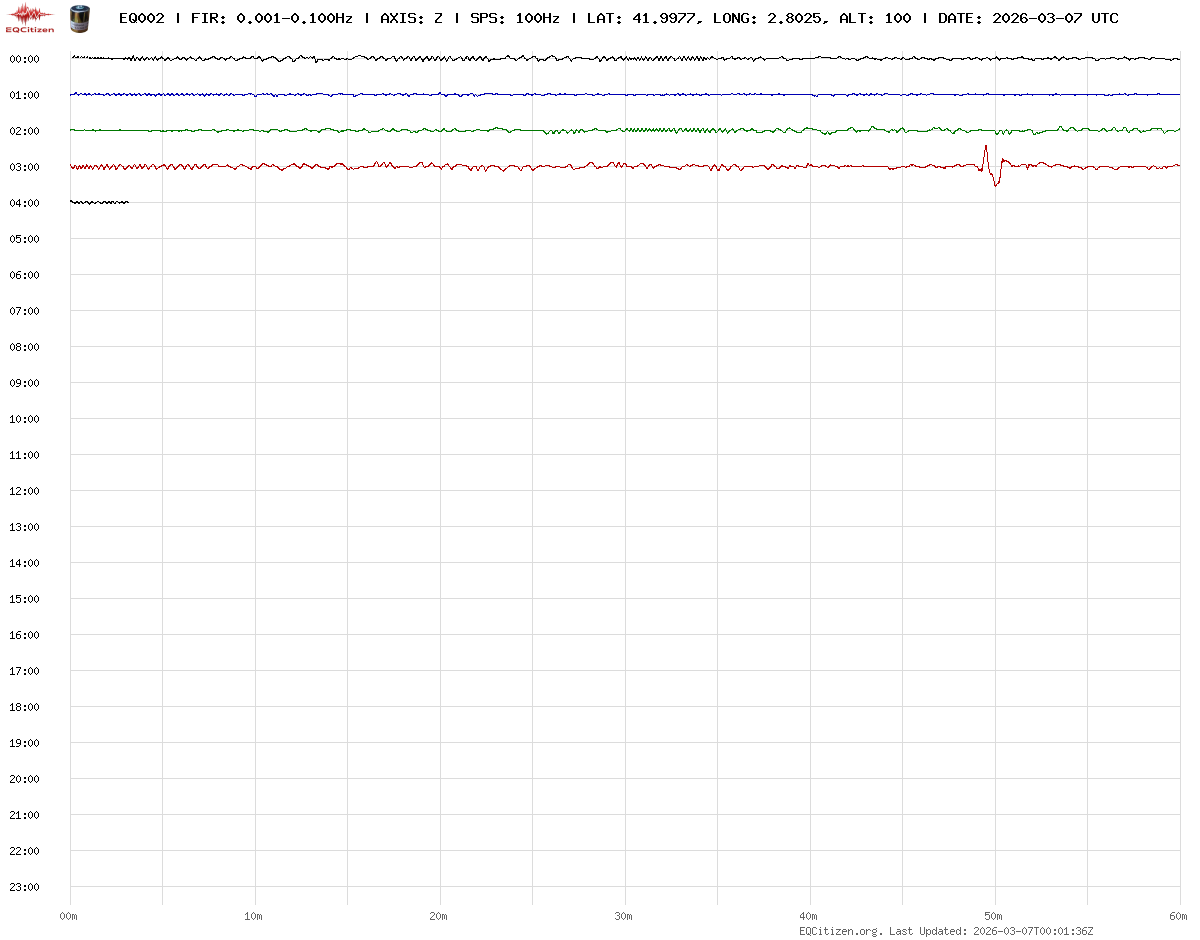Viewport: 1200px width, 940px height.
Task: Click the geophone sensor icon in header
Action: click(x=78, y=17)
